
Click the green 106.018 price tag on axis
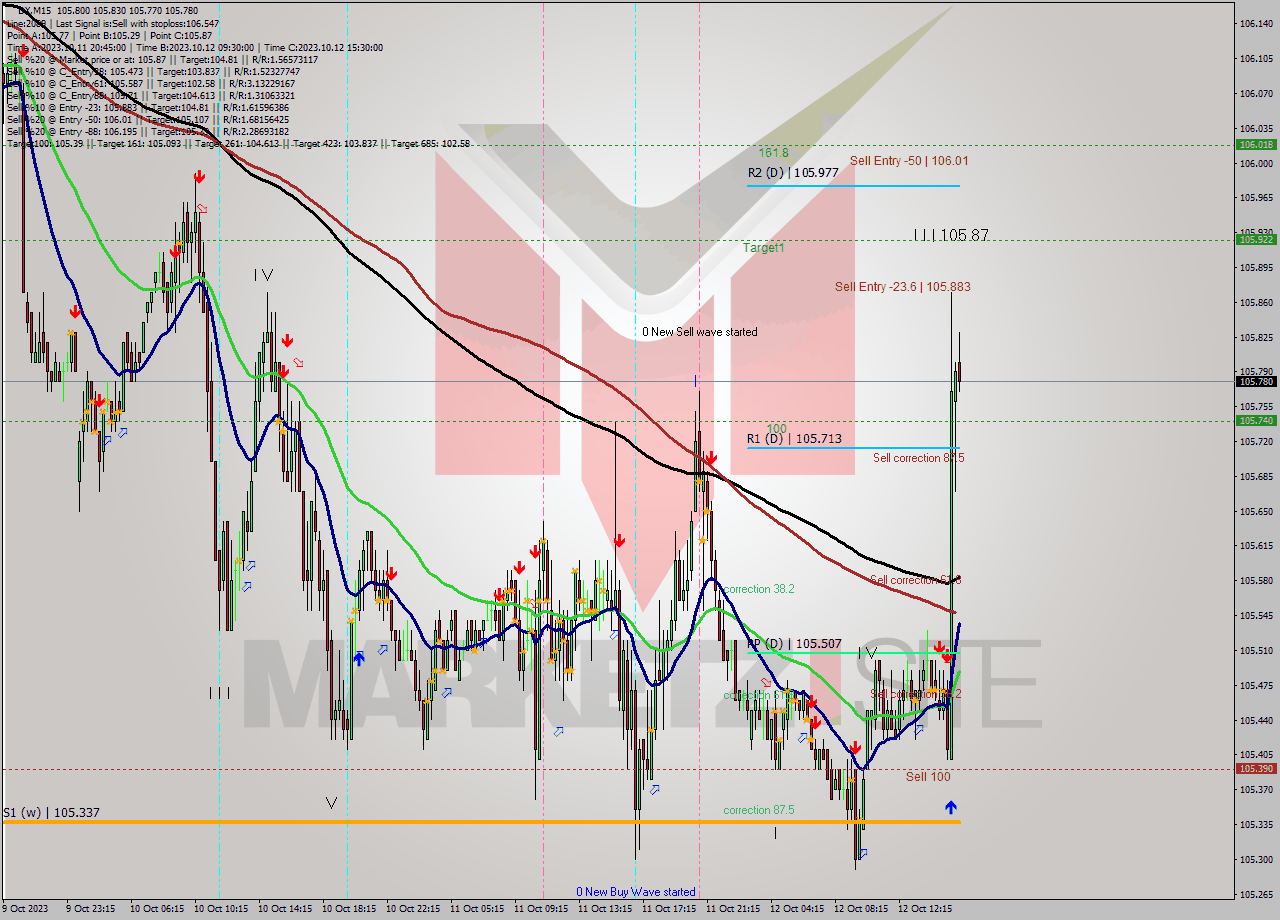click(x=1256, y=144)
